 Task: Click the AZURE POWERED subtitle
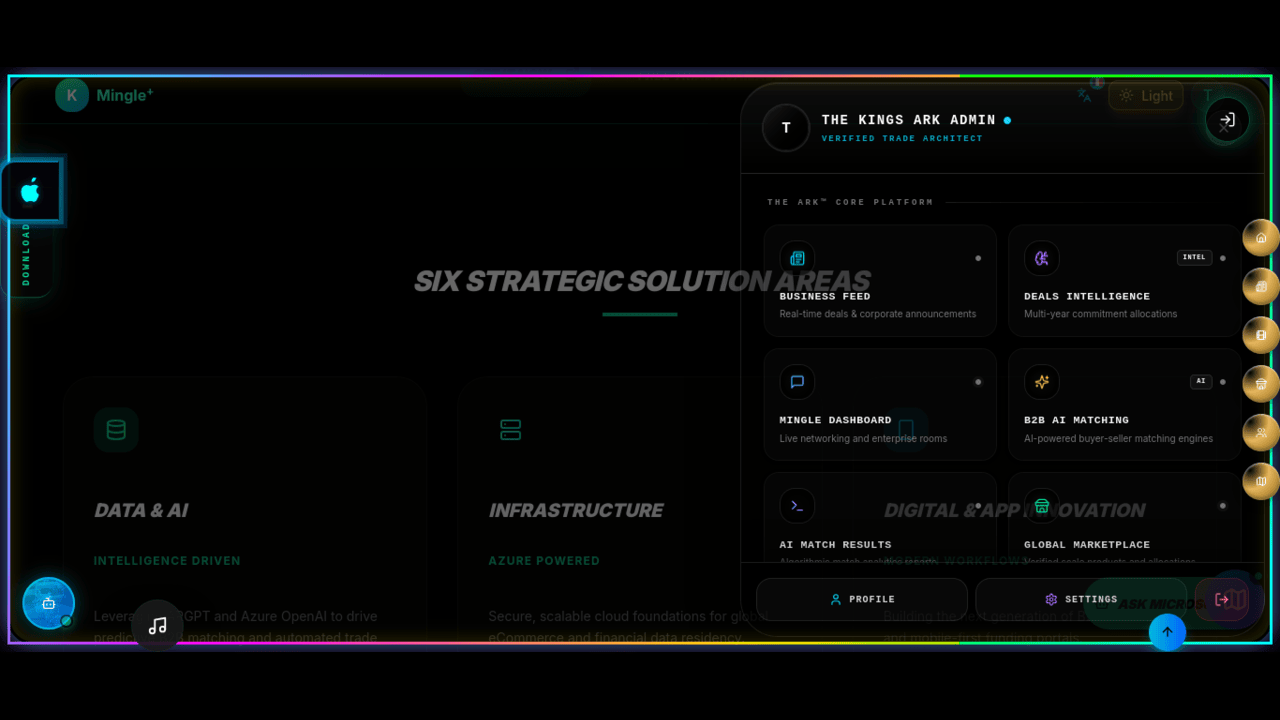pyautogui.click(x=544, y=561)
